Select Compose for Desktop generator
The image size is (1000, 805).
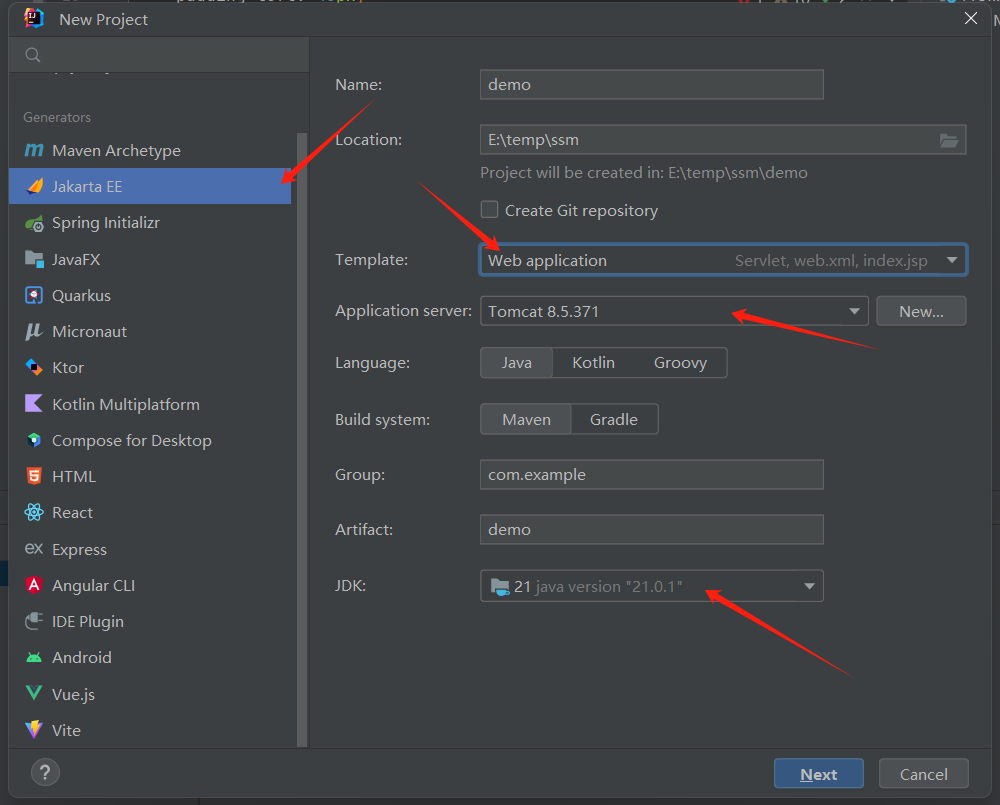pyautogui.click(x=150, y=440)
